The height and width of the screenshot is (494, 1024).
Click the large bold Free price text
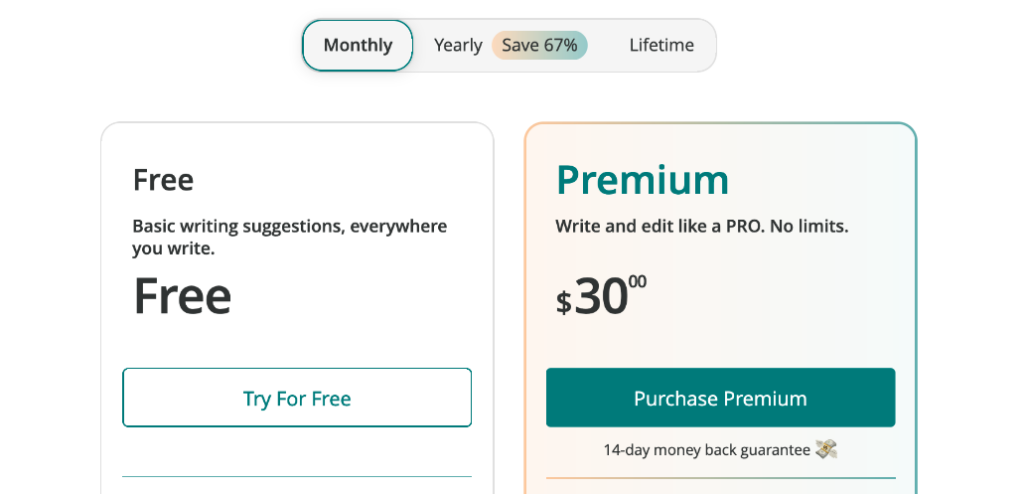pyautogui.click(x=182, y=296)
